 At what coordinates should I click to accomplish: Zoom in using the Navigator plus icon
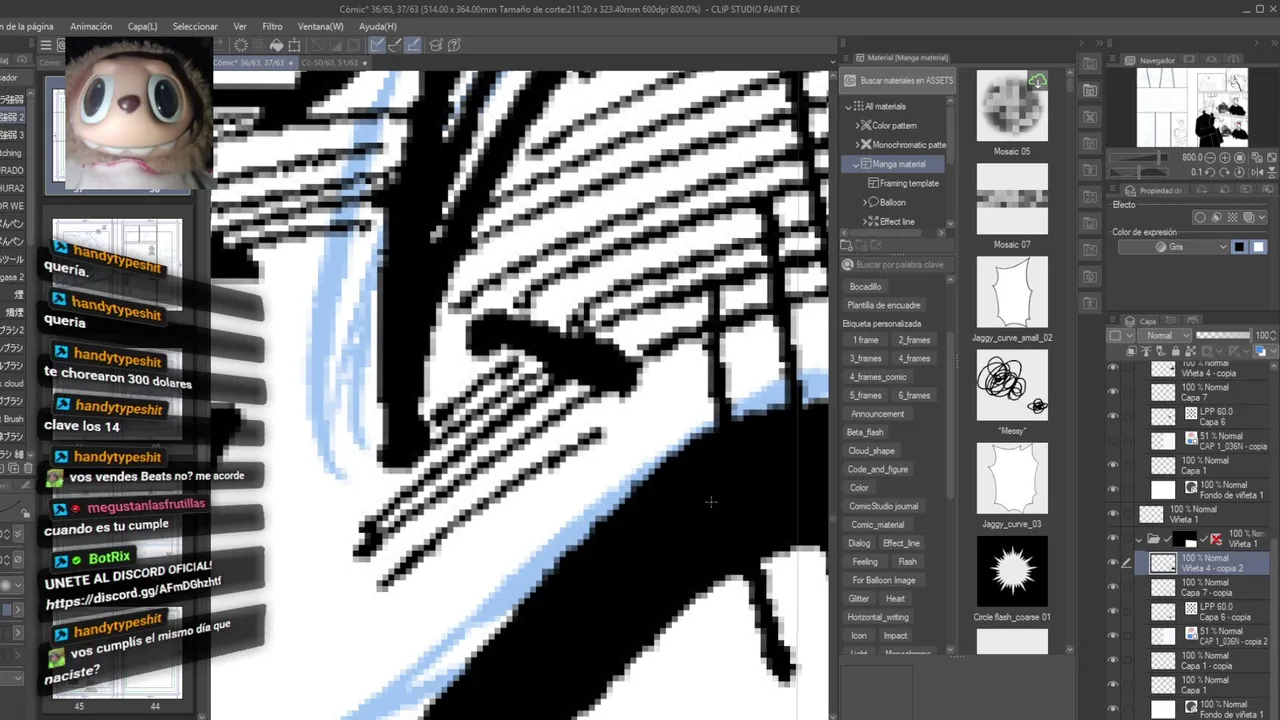coord(1225,157)
